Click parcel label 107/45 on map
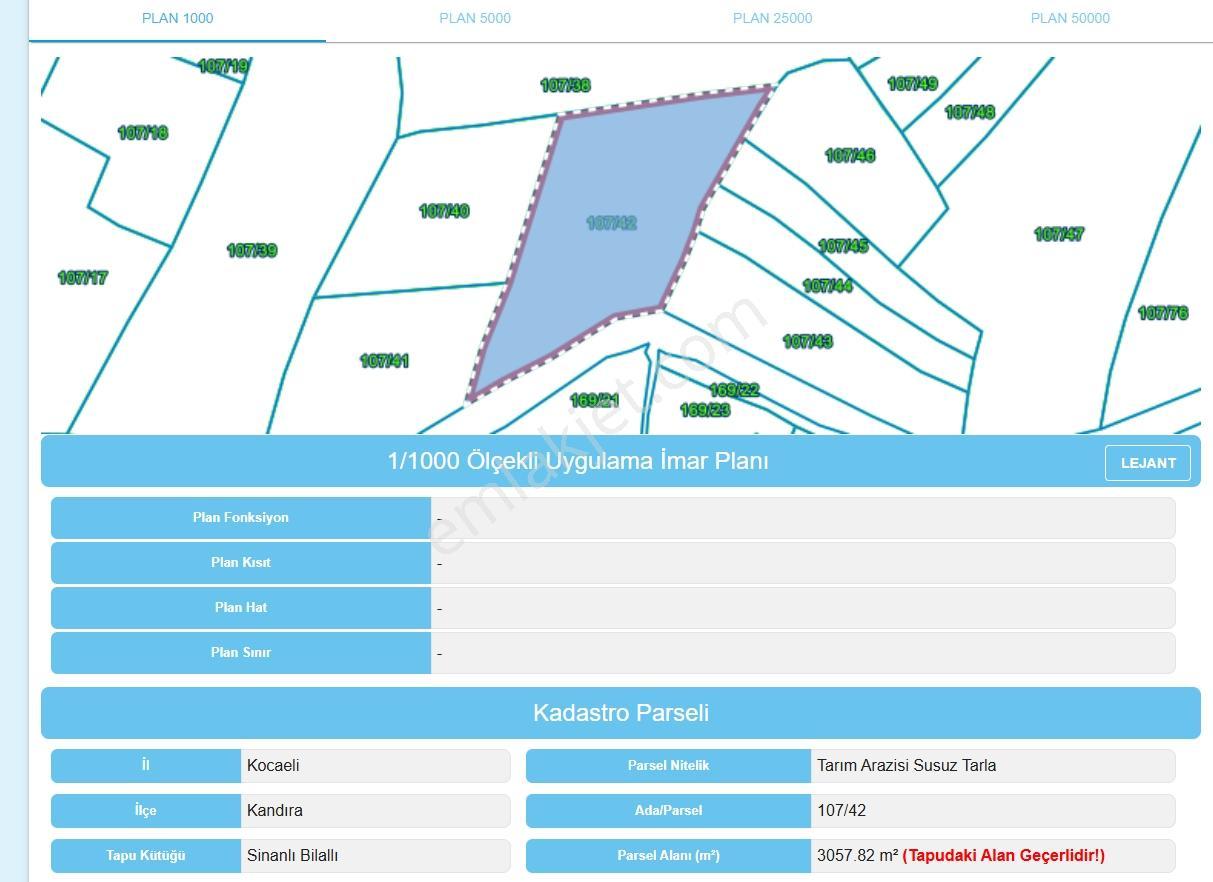Screen dimensions: 1213x882 click(x=843, y=246)
